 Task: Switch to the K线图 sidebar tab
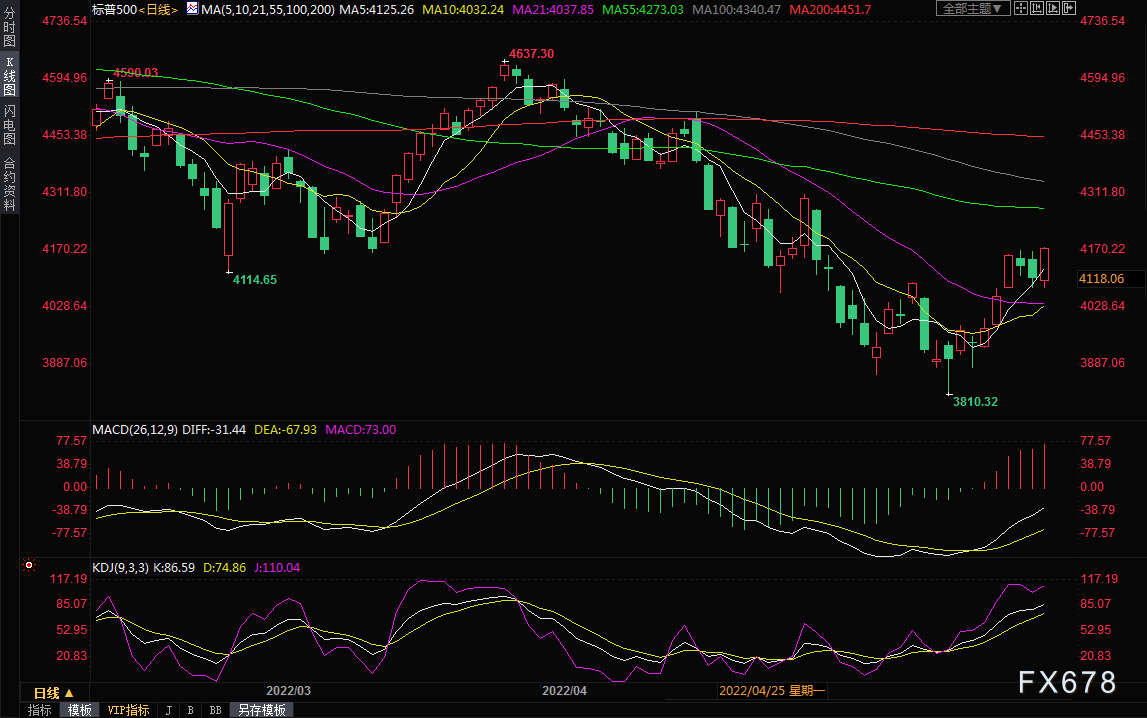[x=10, y=76]
